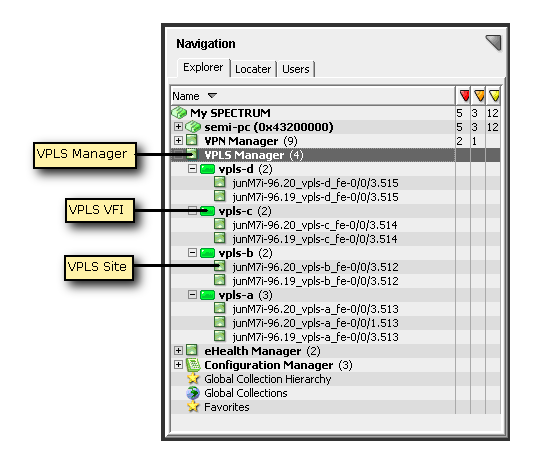Click the VPLS Manager icon
This screenshot has width=559, height=470.
coord(192,154)
